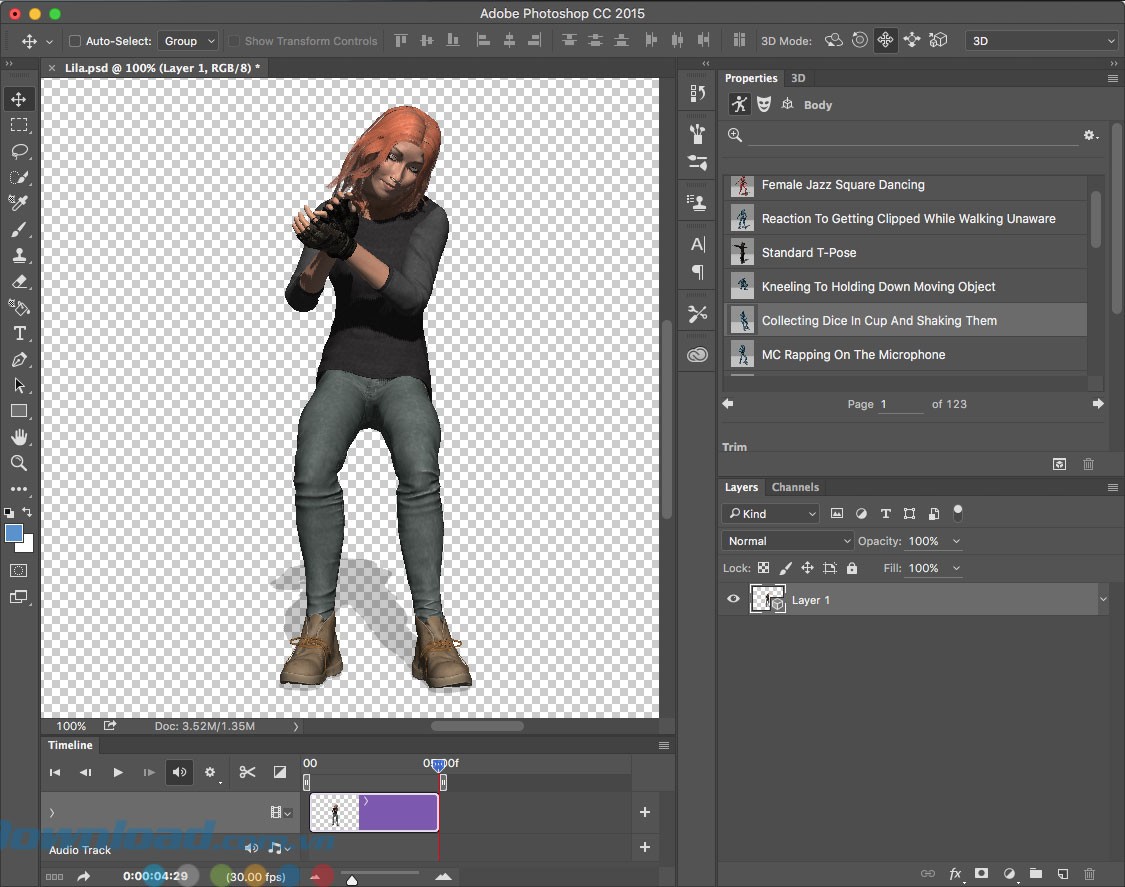The height and width of the screenshot is (887, 1125).
Task: Open the layer blending mode dropdown set to Normal
Action: click(787, 540)
